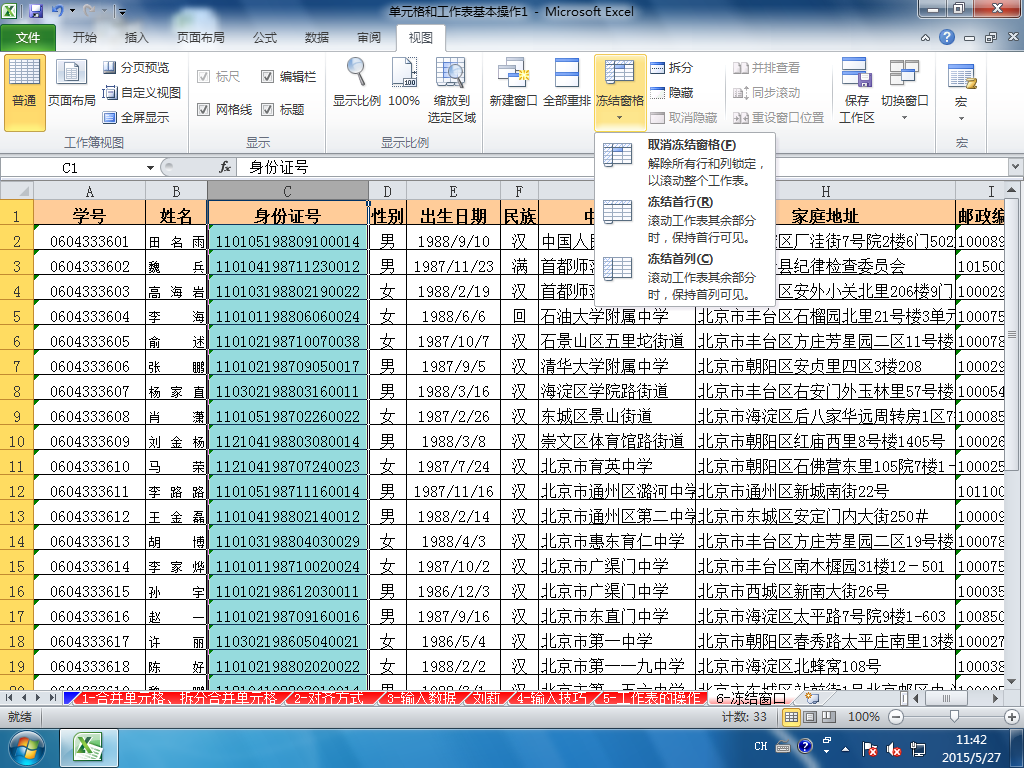Open the Action Center flag tray icon
Viewport: 1024px width, 768px height.
coord(870,748)
